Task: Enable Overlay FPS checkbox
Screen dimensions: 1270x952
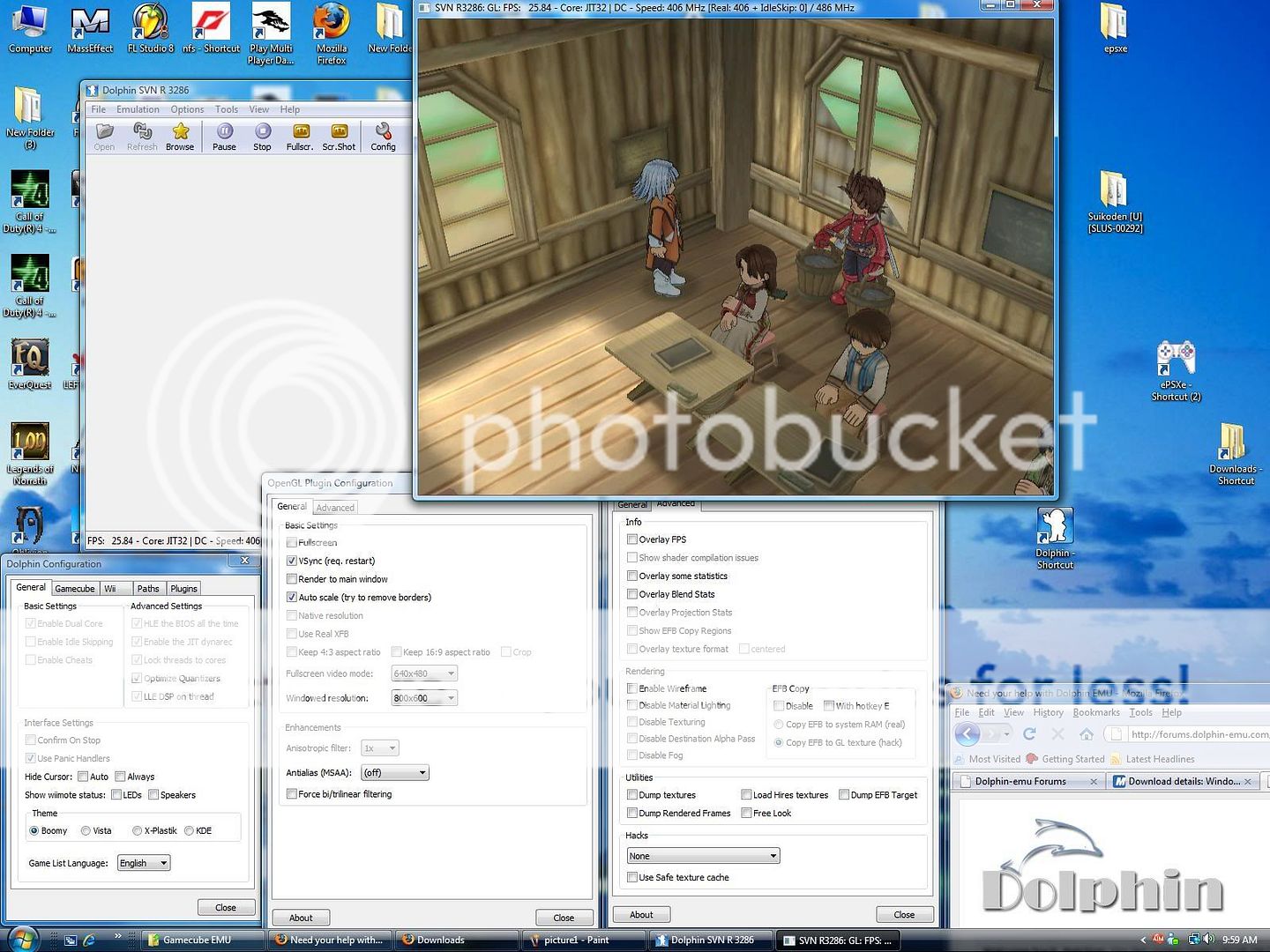Action: 632,539
